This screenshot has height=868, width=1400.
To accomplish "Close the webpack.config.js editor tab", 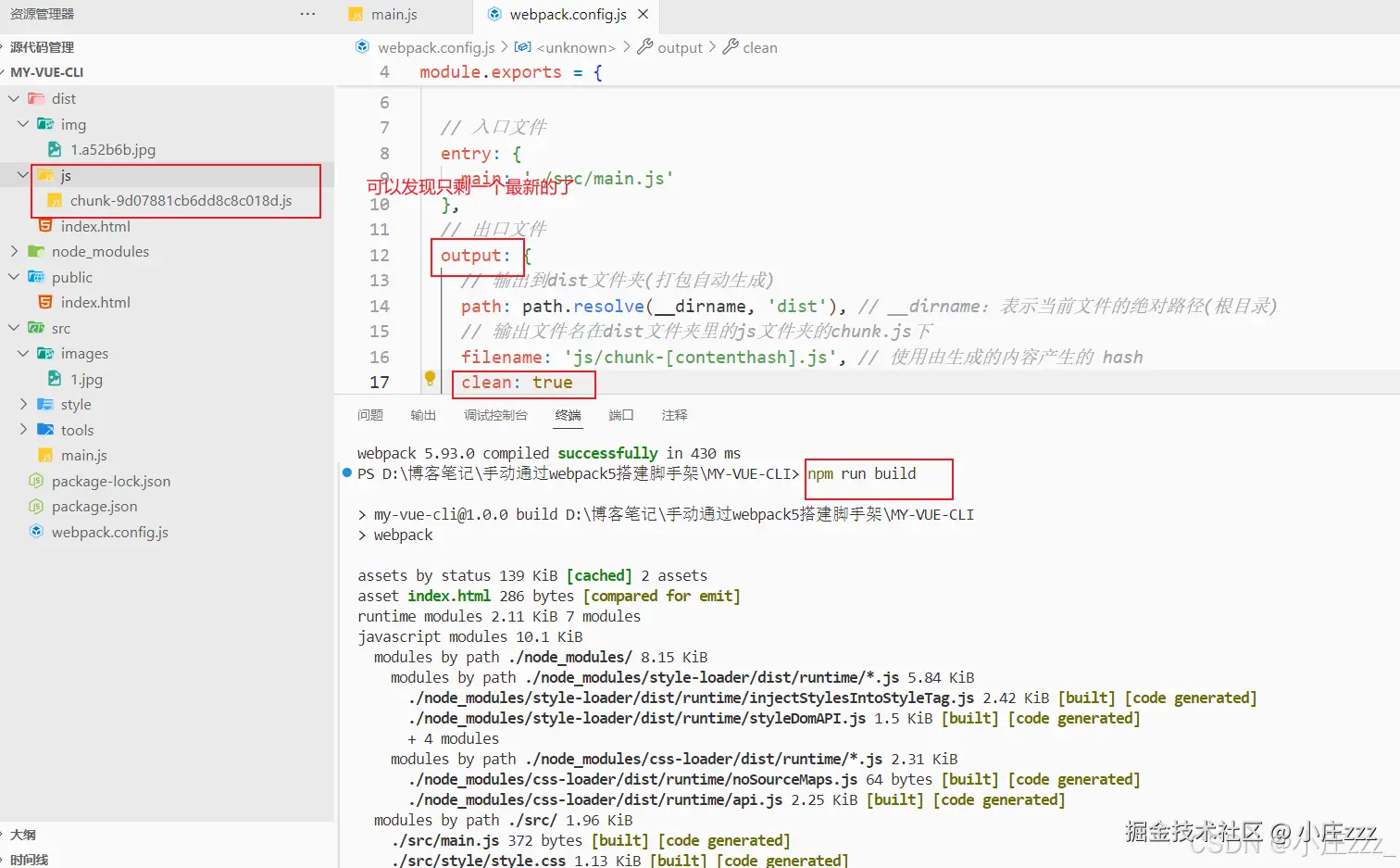I will [x=643, y=14].
